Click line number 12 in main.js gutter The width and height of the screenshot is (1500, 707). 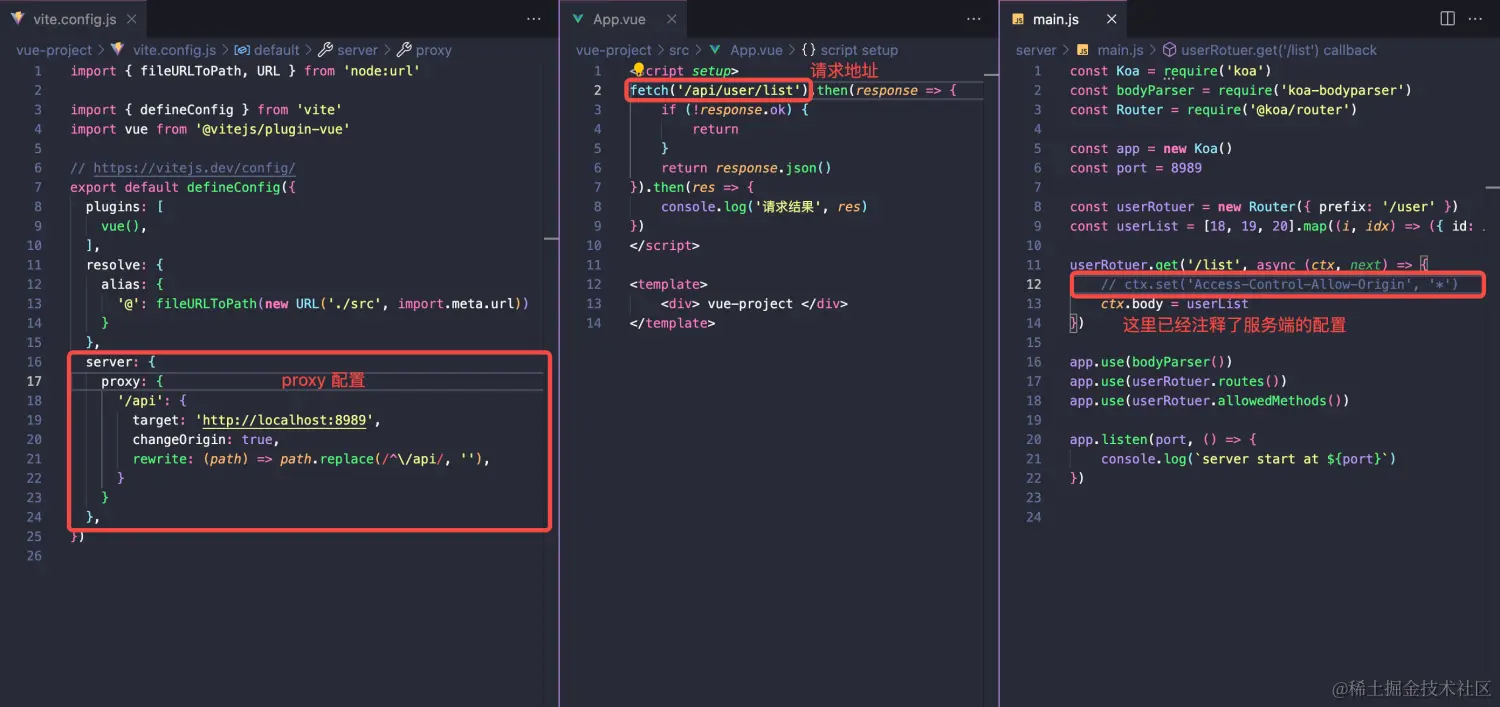[x=1034, y=284]
